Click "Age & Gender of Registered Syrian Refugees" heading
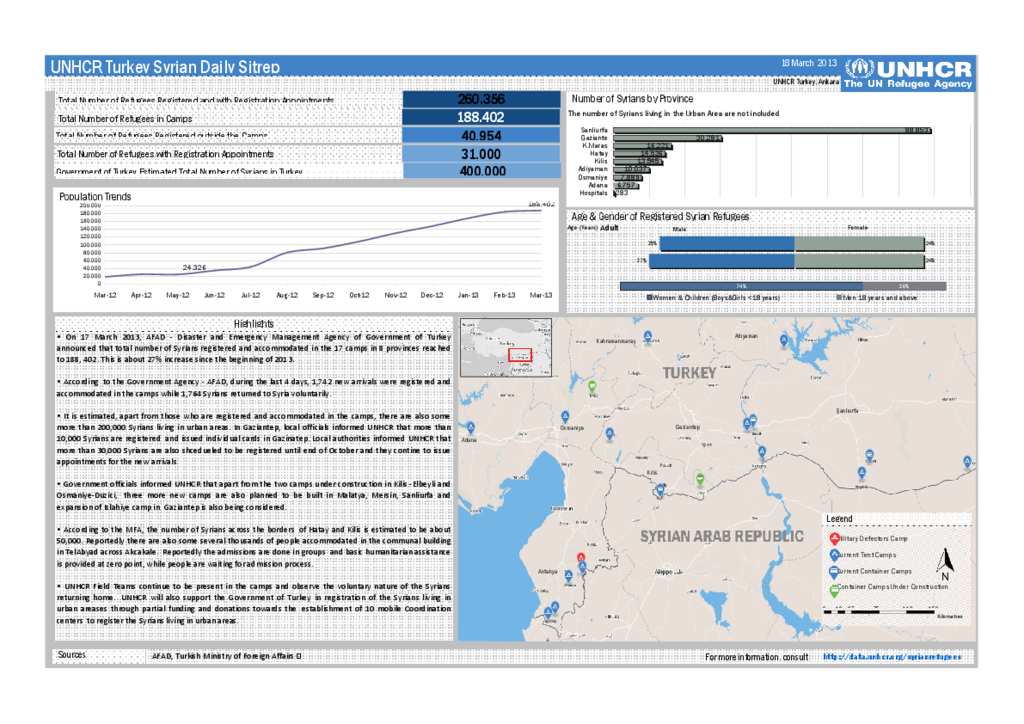 click(x=660, y=216)
